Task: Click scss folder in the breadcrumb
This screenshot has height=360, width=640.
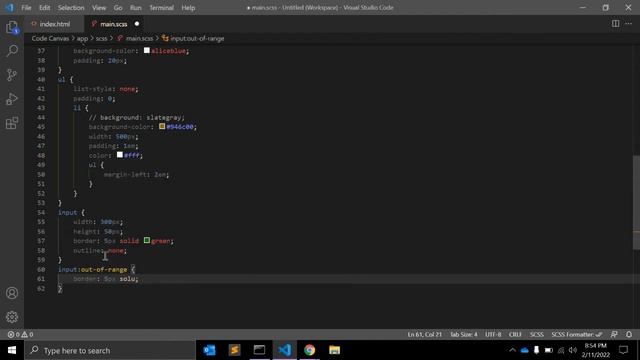Action: [x=101, y=38]
